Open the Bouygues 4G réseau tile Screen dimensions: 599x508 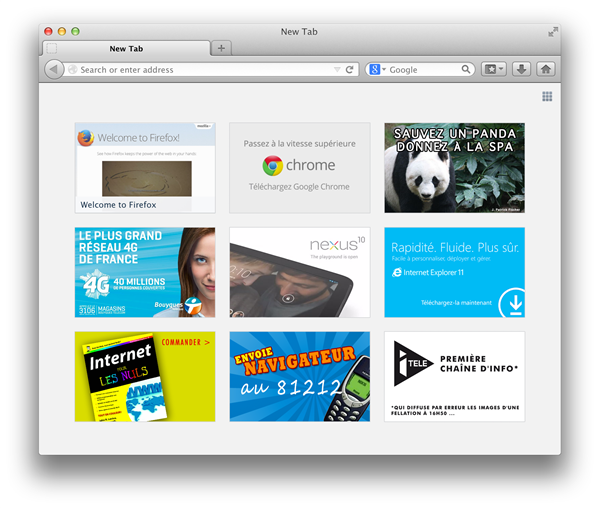[x=145, y=272]
